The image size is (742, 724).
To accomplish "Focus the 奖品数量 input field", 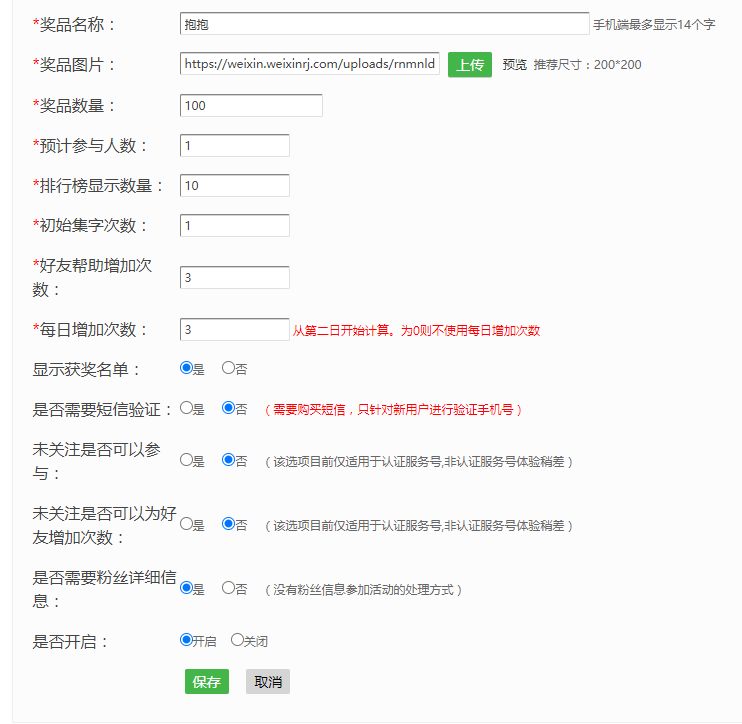I will click(251, 105).
